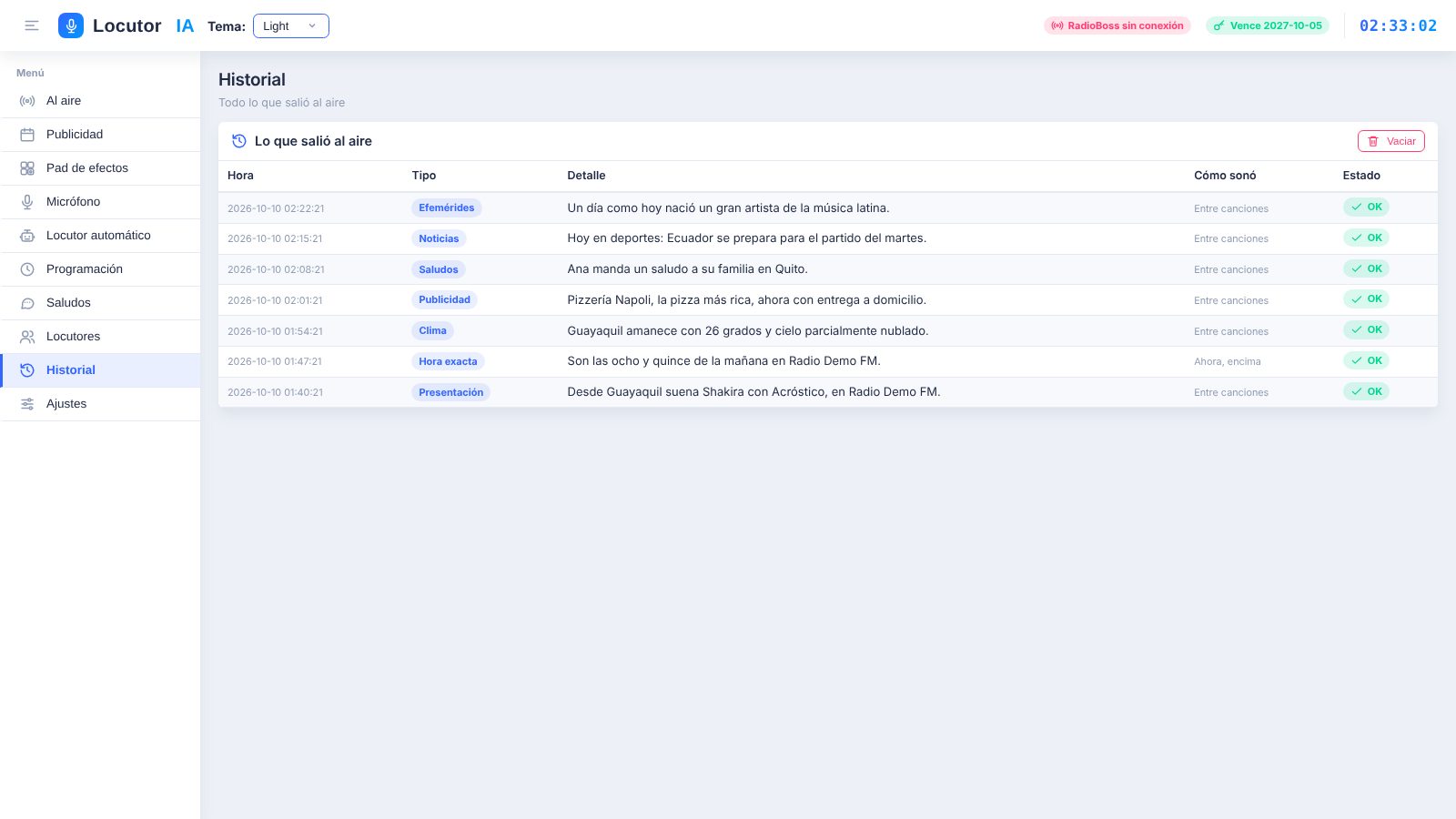Click timestamp 2026-10-10 01:40:21
1456x819 pixels.
(x=276, y=392)
